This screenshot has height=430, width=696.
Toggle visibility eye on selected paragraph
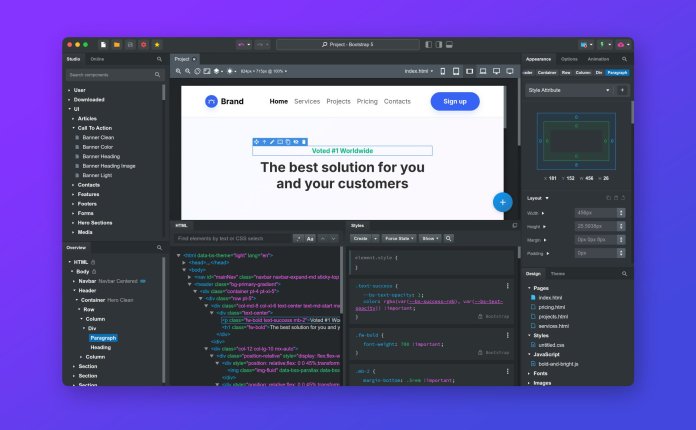click(296, 142)
